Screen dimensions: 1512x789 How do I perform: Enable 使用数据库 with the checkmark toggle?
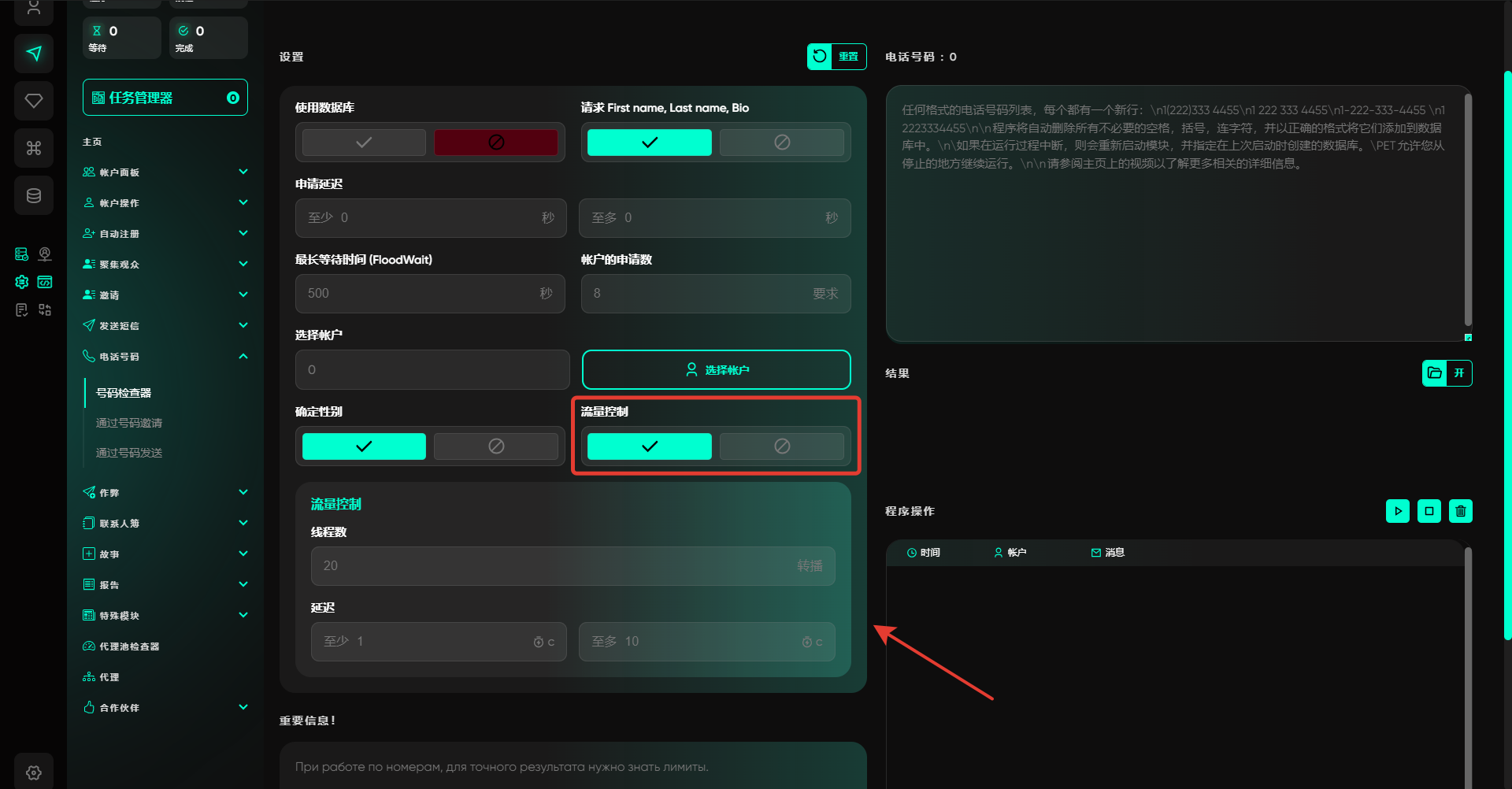(x=364, y=143)
